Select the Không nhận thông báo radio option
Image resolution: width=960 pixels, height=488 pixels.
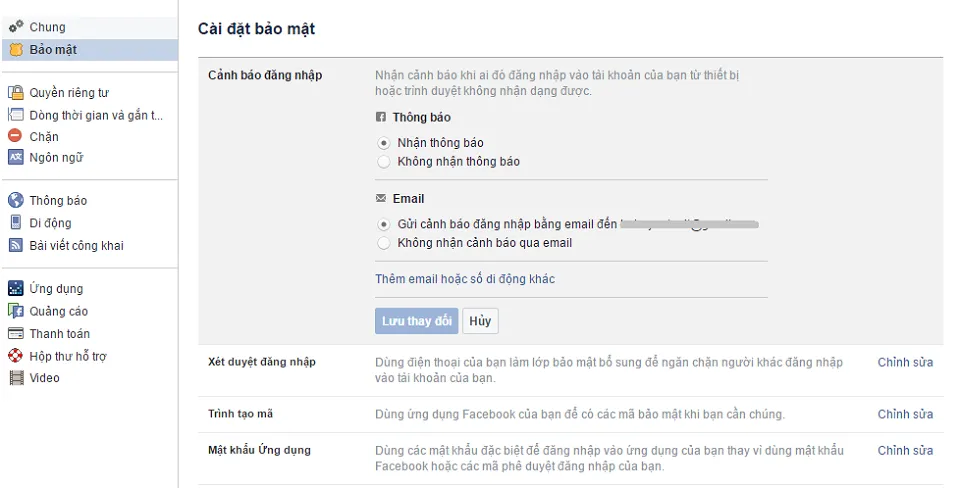pyautogui.click(x=383, y=162)
